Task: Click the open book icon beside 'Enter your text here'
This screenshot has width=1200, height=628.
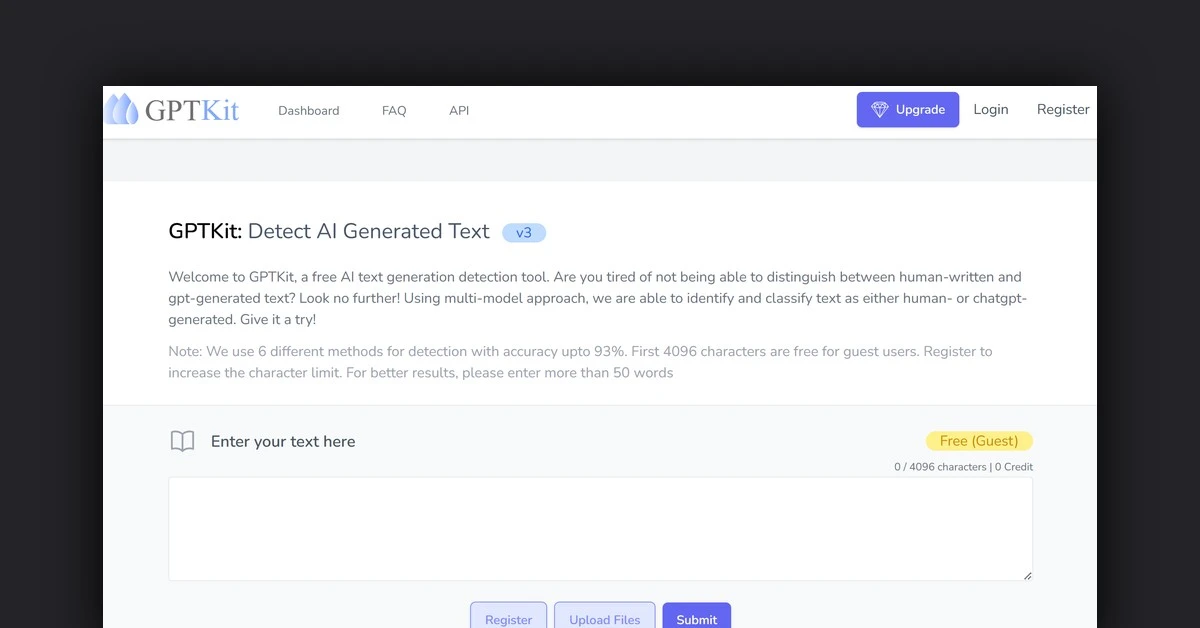Action: (x=182, y=440)
